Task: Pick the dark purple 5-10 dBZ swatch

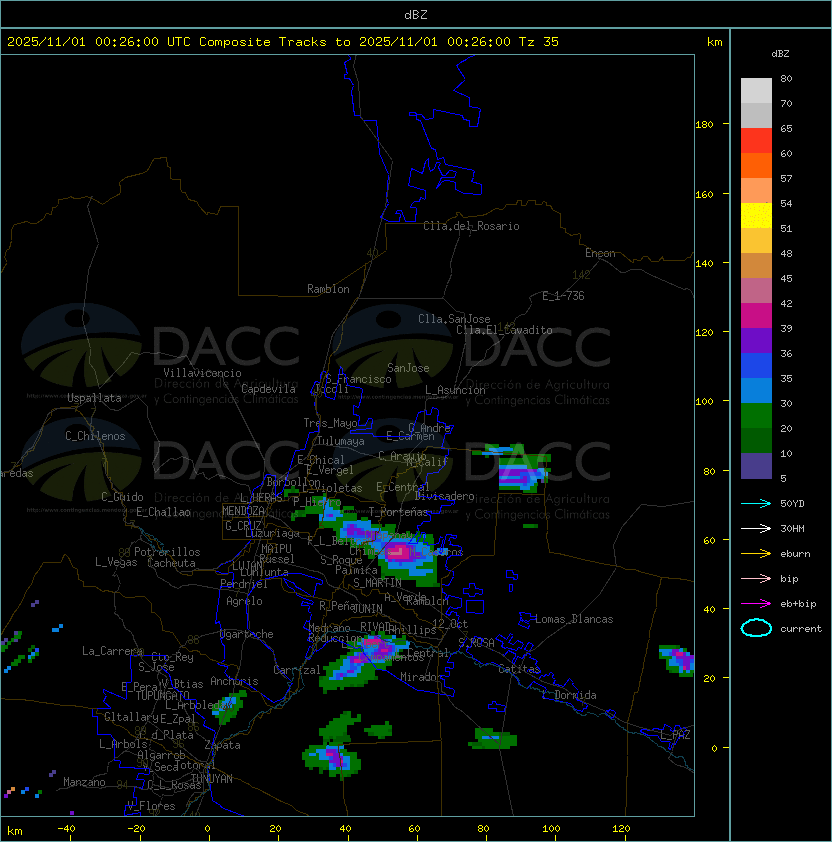Action: (x=756, y=466)
